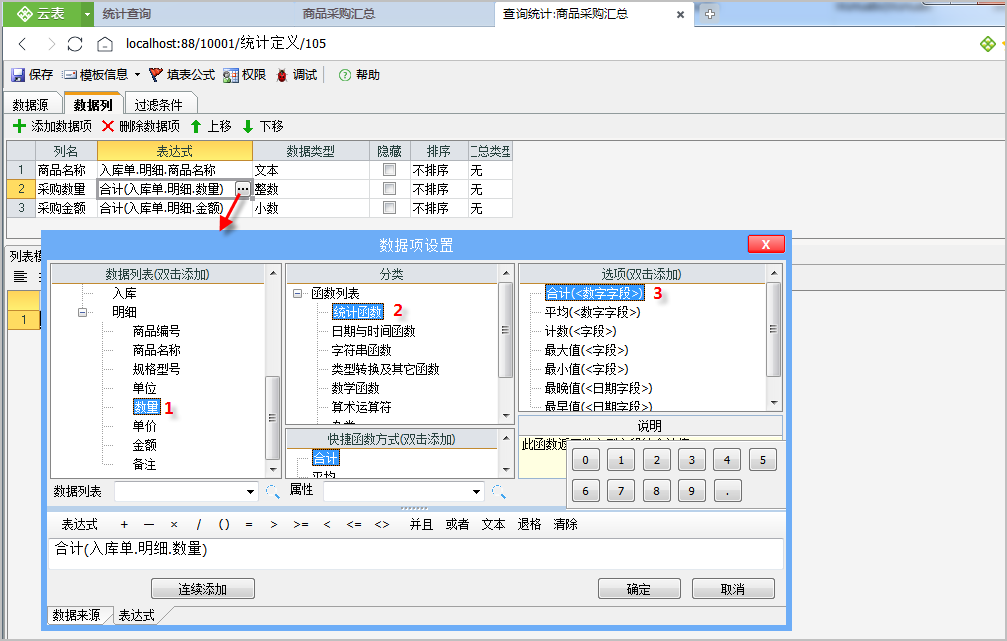Select 合计 under 快捷函数方式

pyautogui.click(x=326, y=458)
